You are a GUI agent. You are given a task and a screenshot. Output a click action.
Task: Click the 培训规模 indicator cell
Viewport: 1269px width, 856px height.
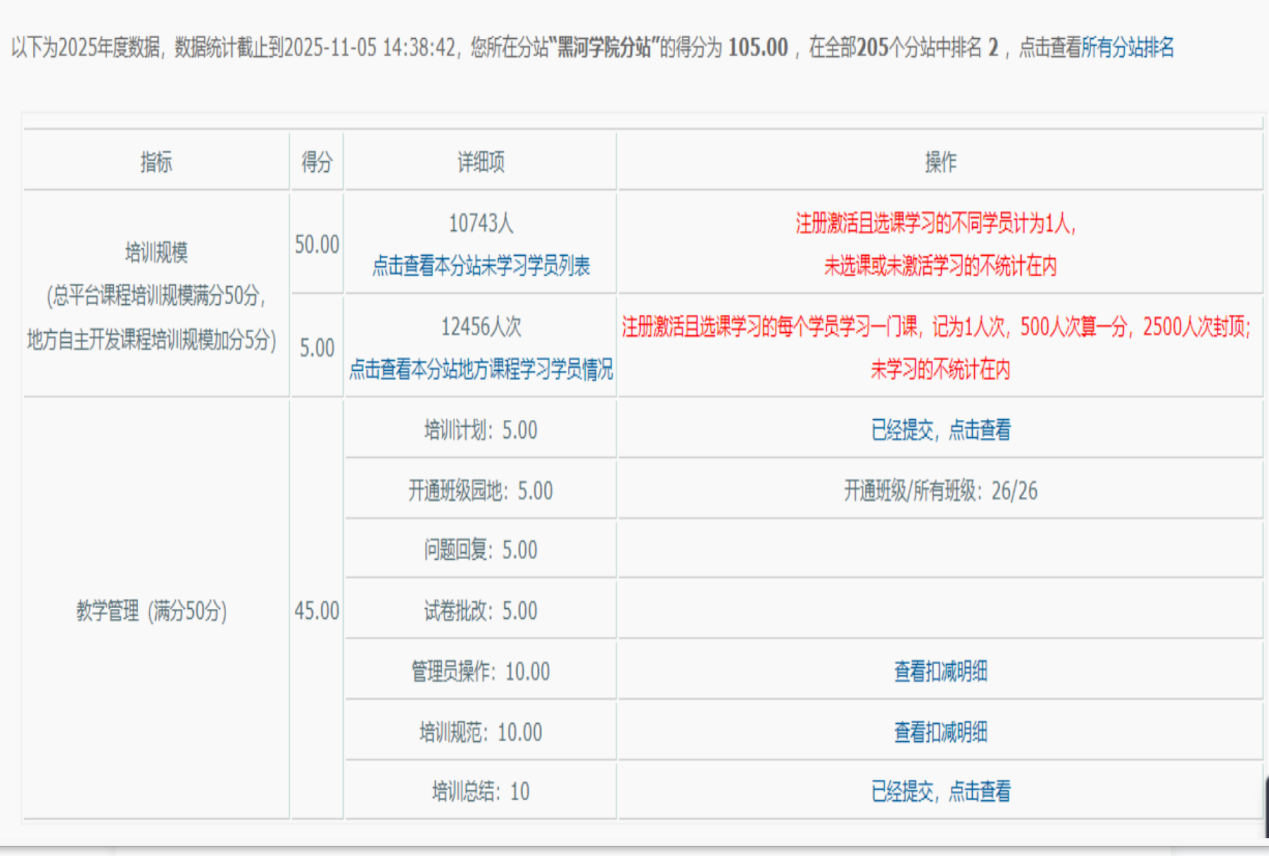coord(156,252)
